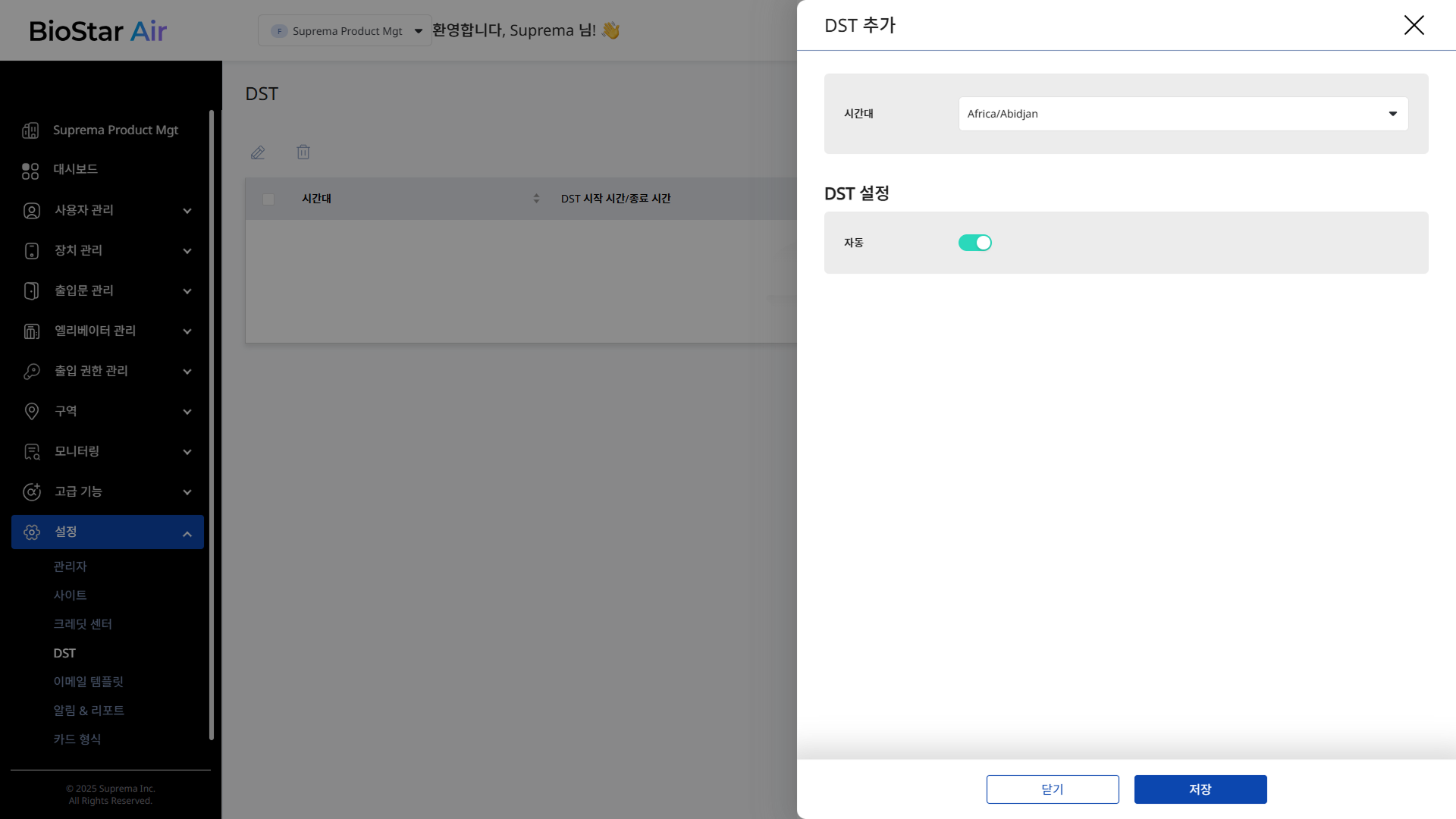Open the 이메일 템플릿 submenu item
The image size is (1456, 819).
88,682
